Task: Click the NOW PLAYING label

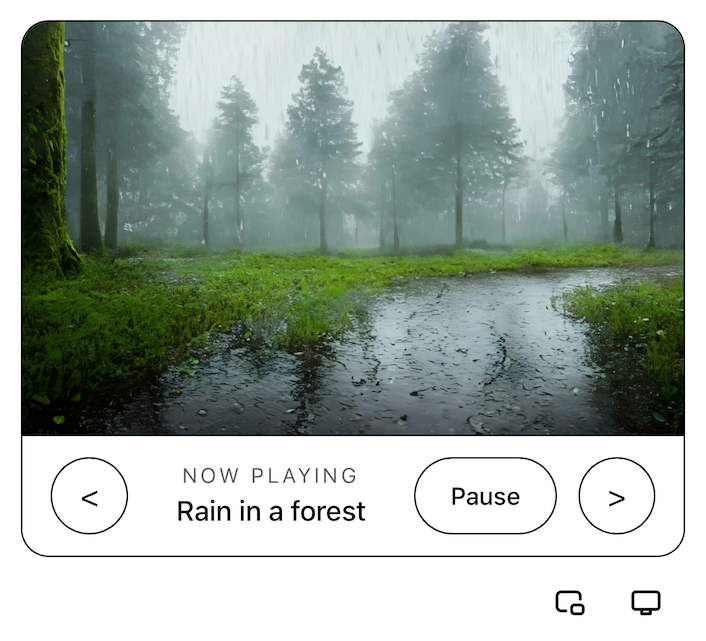Action: [x=270, y=476]
